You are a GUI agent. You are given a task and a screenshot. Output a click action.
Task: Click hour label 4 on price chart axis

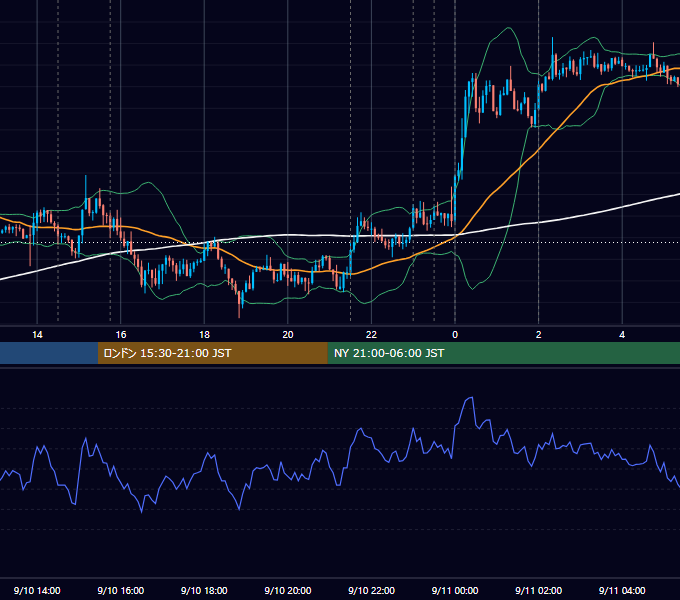[622, 335]
